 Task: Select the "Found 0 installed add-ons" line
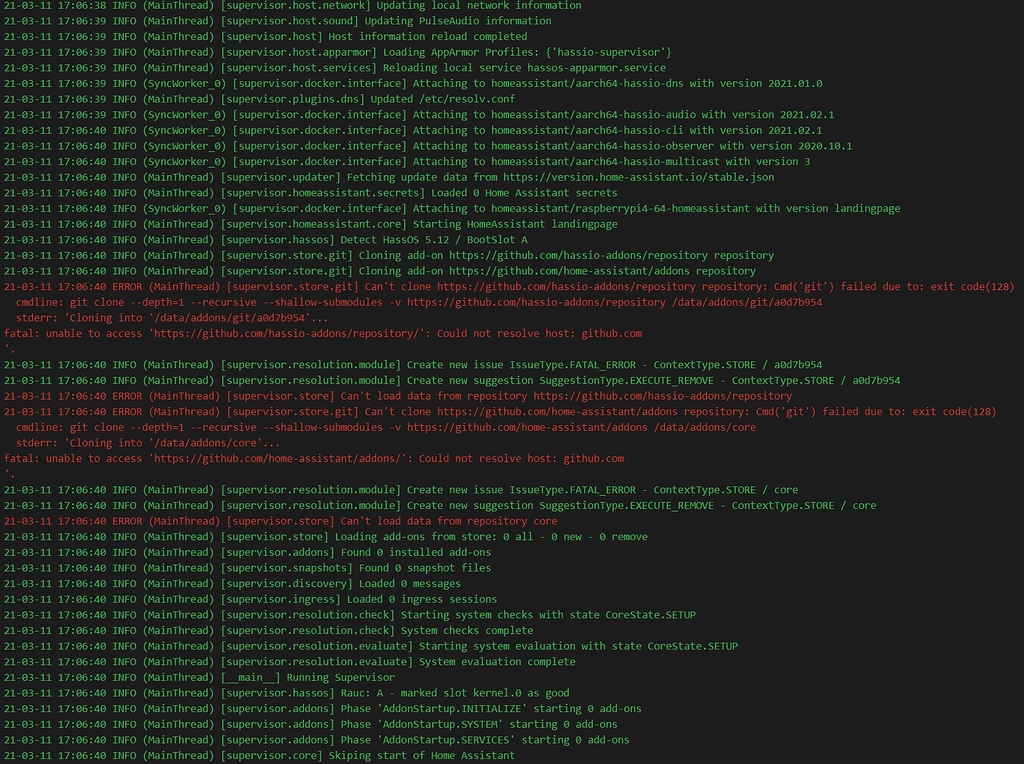(415, 552)
